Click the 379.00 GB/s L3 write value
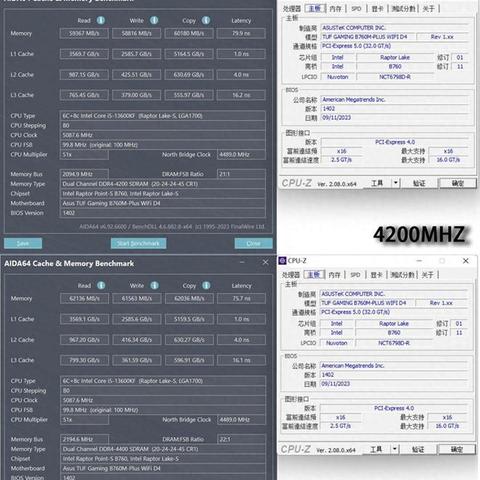Image resolution: width=480 pixels, height=480 pixels. click(137, 95)
